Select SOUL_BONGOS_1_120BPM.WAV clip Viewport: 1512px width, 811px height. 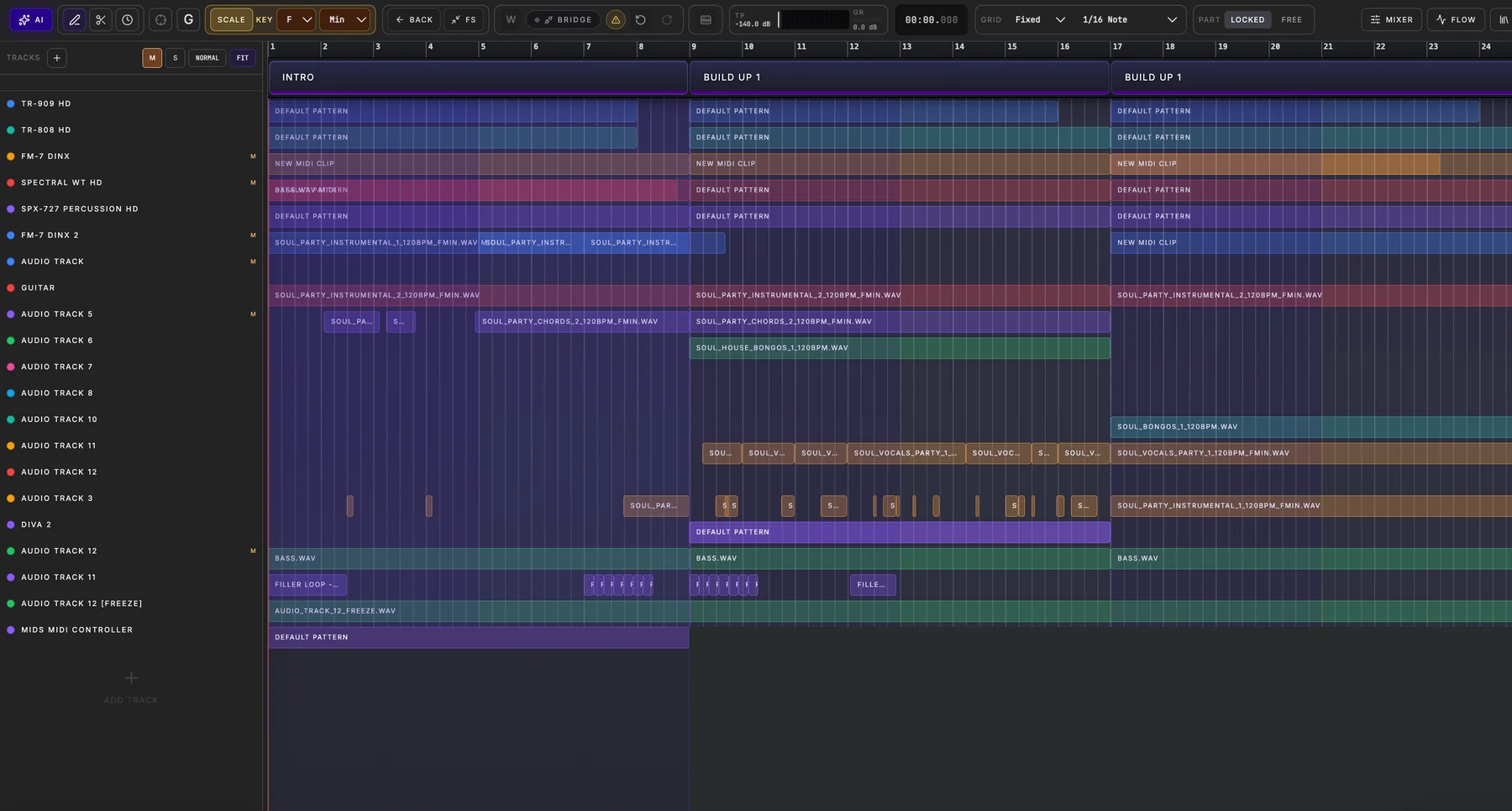[1311, 427]
